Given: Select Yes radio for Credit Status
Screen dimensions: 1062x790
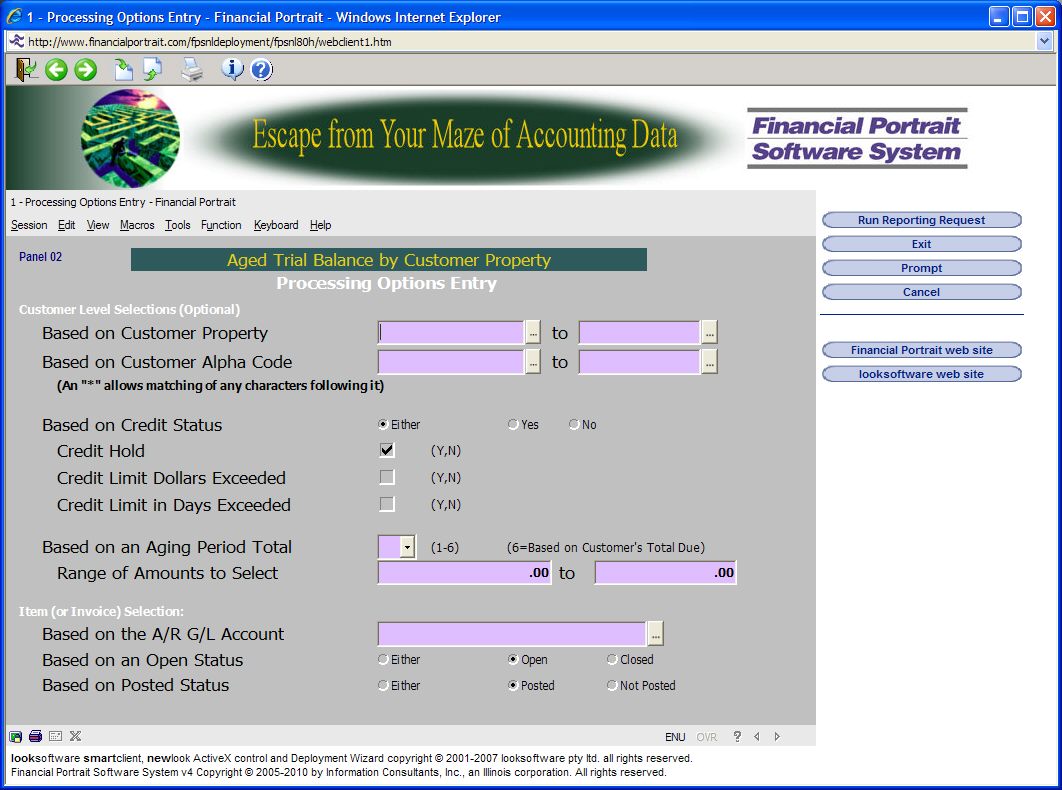Looking at the screenshot, I should click(x=513, y=425).
